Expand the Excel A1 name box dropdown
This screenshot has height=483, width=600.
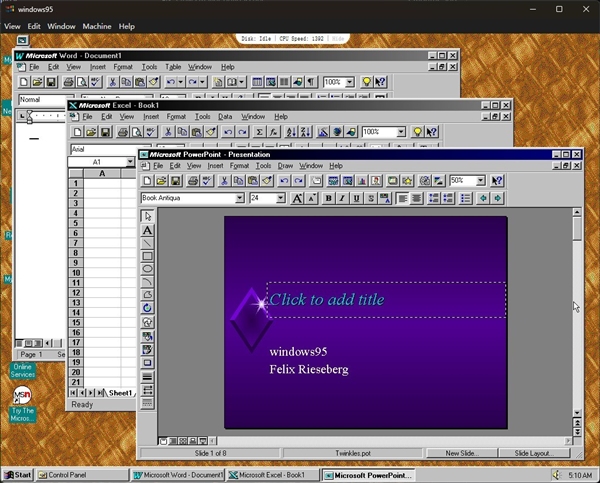[x=130, y=162]
